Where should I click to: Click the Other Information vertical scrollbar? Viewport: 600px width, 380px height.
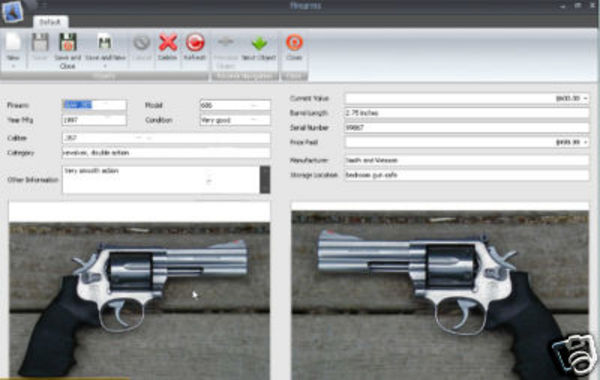[265, 179]
